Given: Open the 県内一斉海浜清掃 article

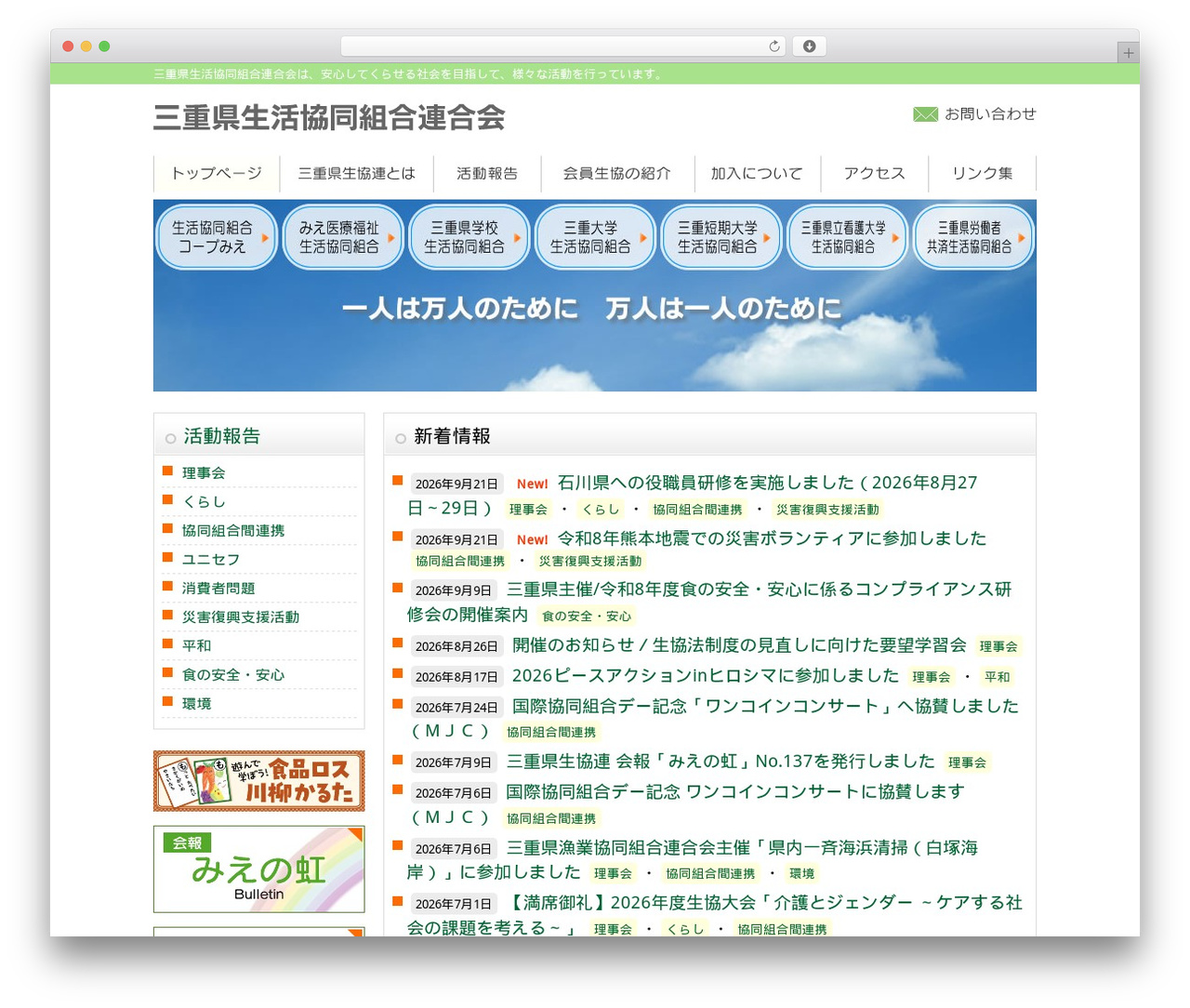Looking at the screenshot, I should (742, 848).
